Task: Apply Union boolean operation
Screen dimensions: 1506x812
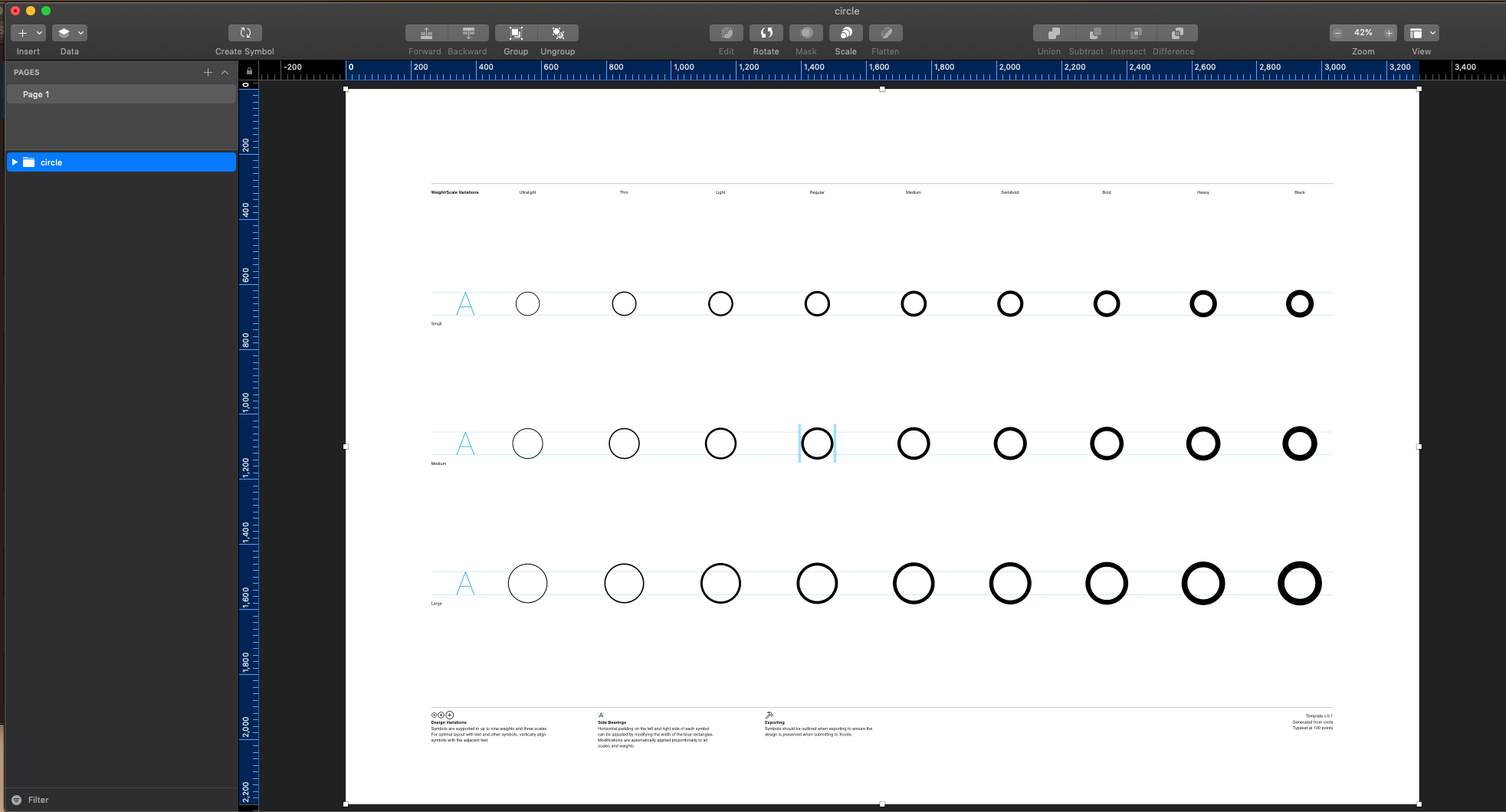Action: click(1054, 33)
